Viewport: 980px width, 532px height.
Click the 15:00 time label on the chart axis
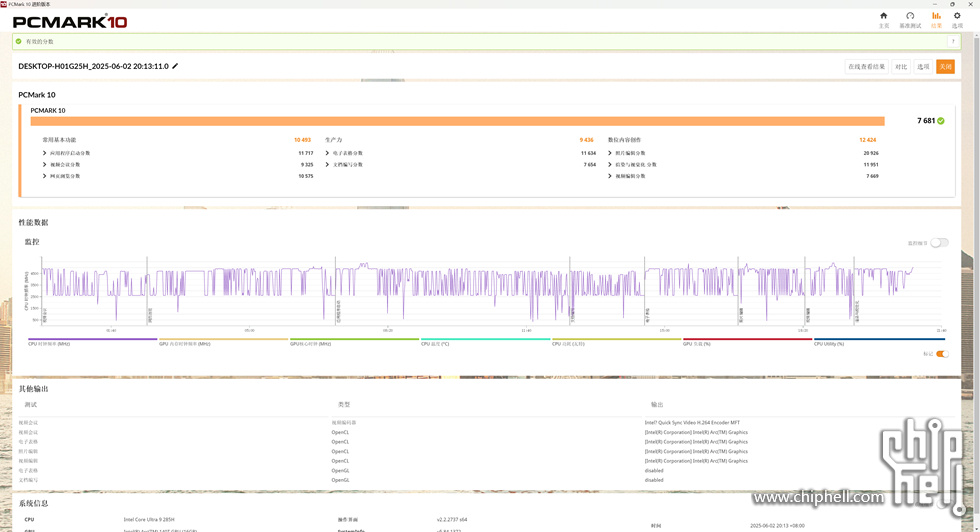coord(664,330)
